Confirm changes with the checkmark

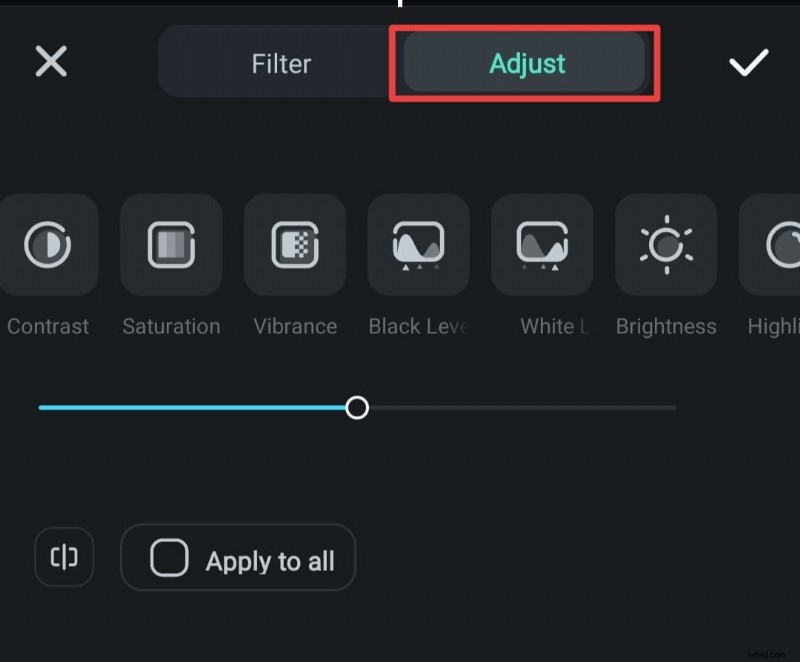pyautogui.click(x=748, y=63)
